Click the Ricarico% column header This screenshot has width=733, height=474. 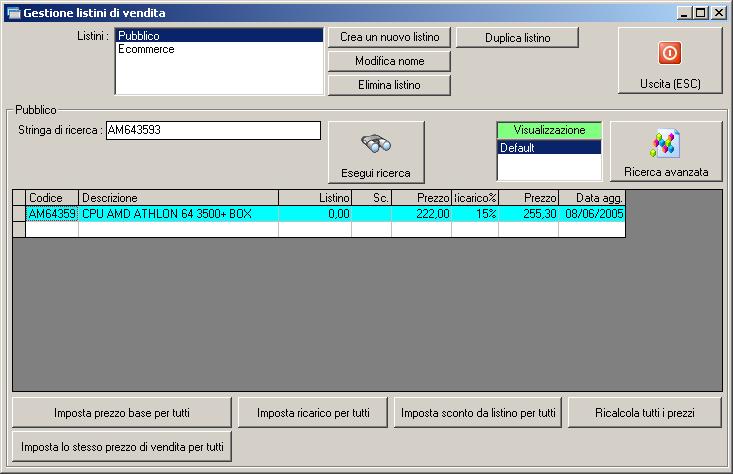tap(475, 198)
